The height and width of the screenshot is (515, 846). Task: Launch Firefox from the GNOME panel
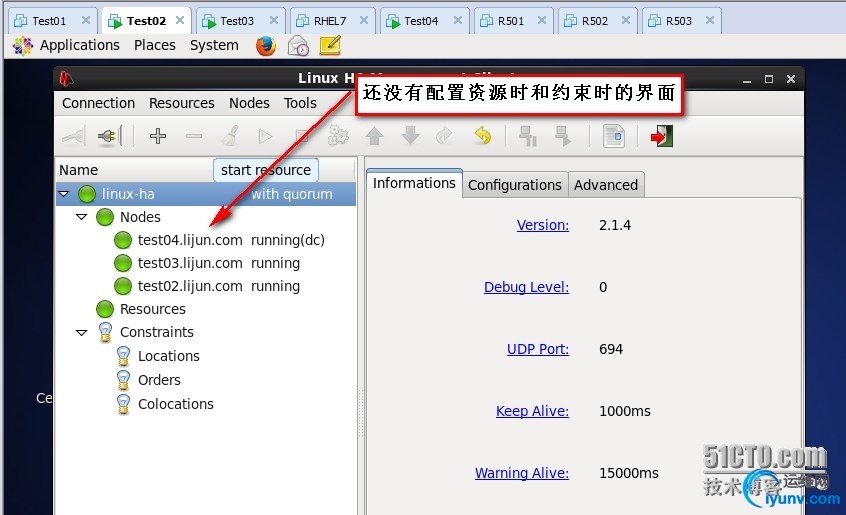point(265,46)
